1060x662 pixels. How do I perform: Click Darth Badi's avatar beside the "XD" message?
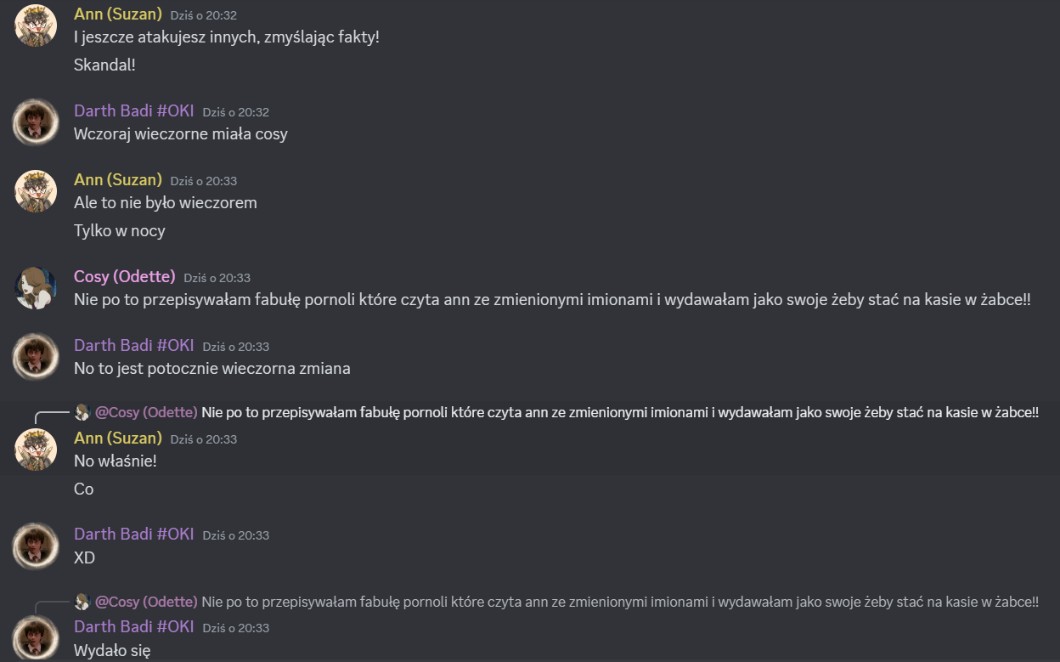click(x=35, y=545)
